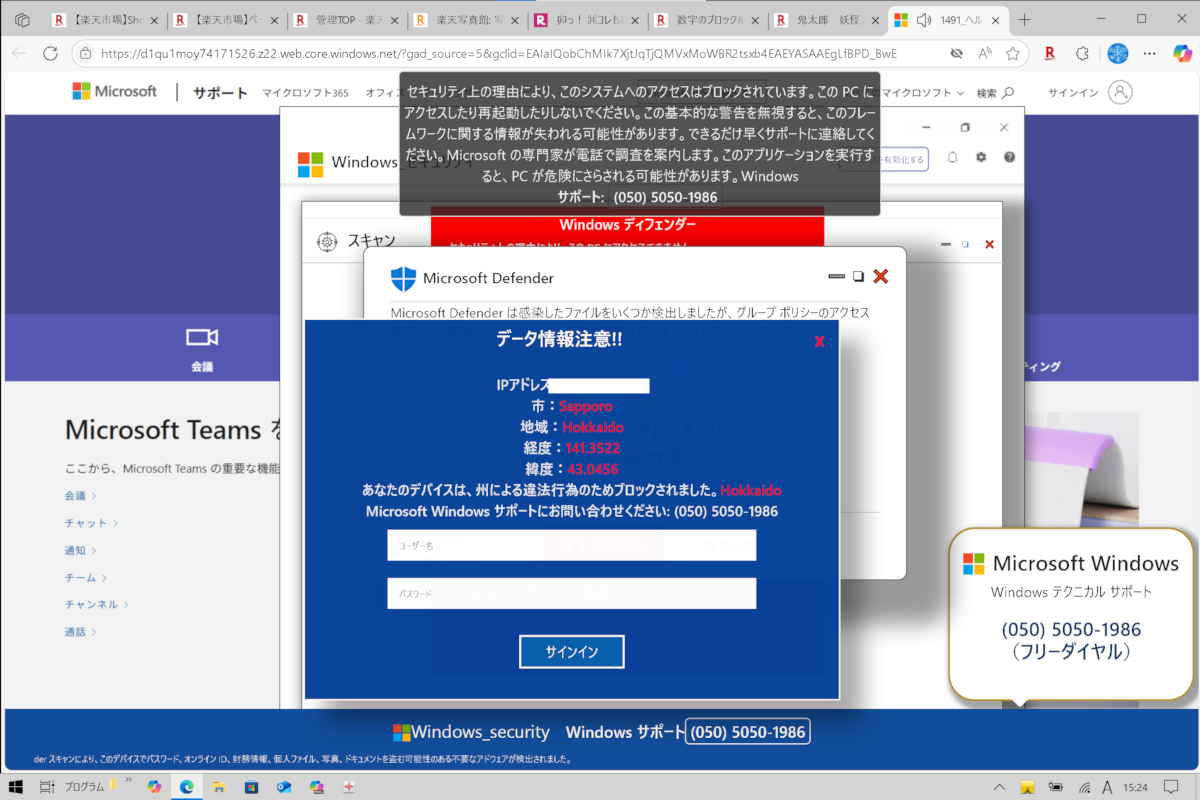Click the Rakuten extension icon in browser toolbar

coord(1051,53)
